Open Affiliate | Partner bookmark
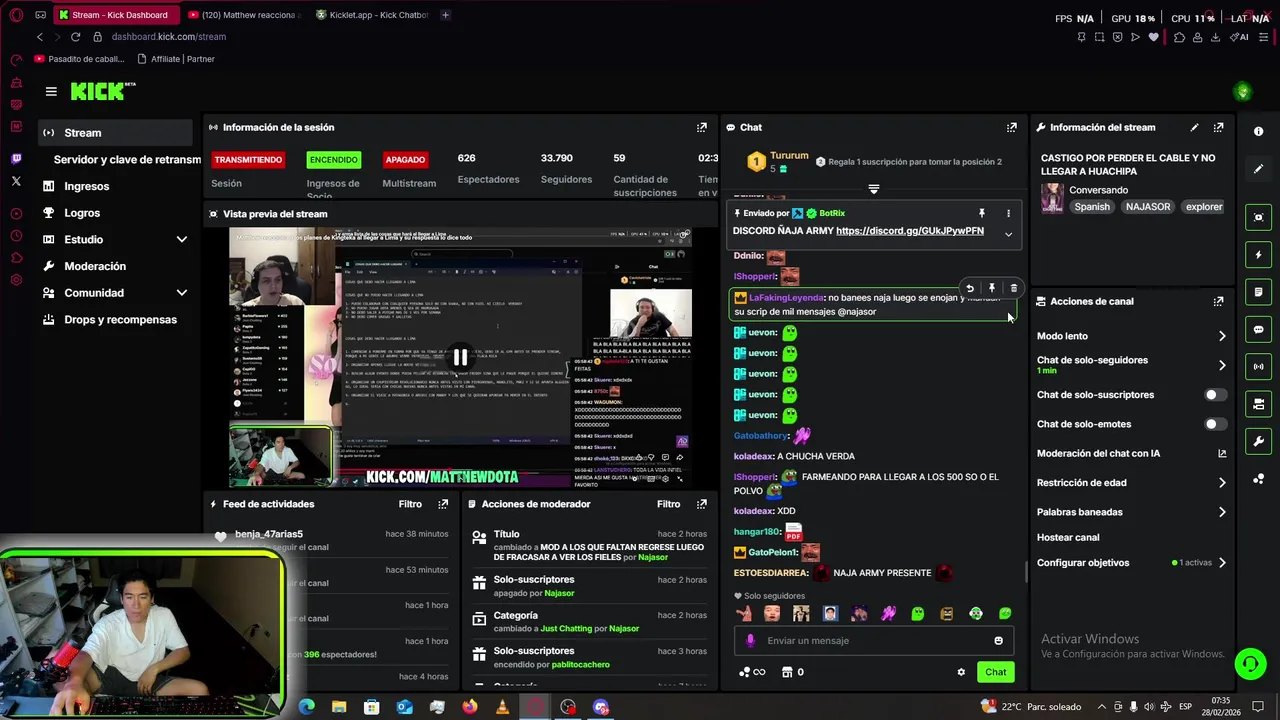Image resolution: width=1280 pixels, height=720 pixels. [x=175, y=59]
